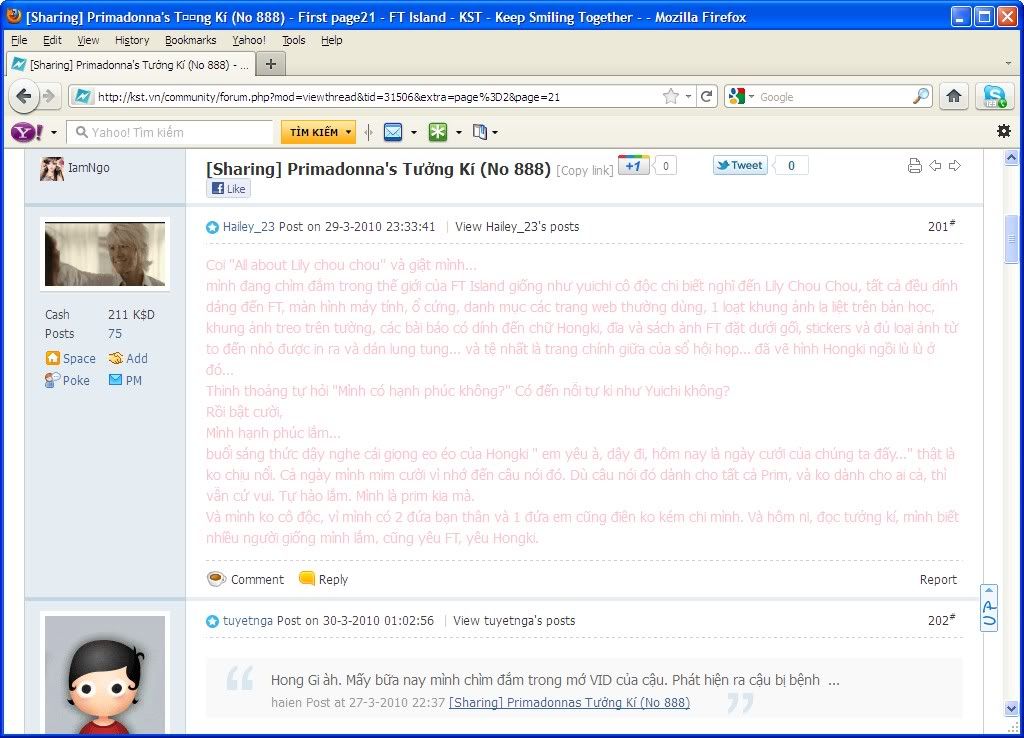
Task: Click the Yahoo toolbar bookmarks page icon
Action: tap(480, 132)
